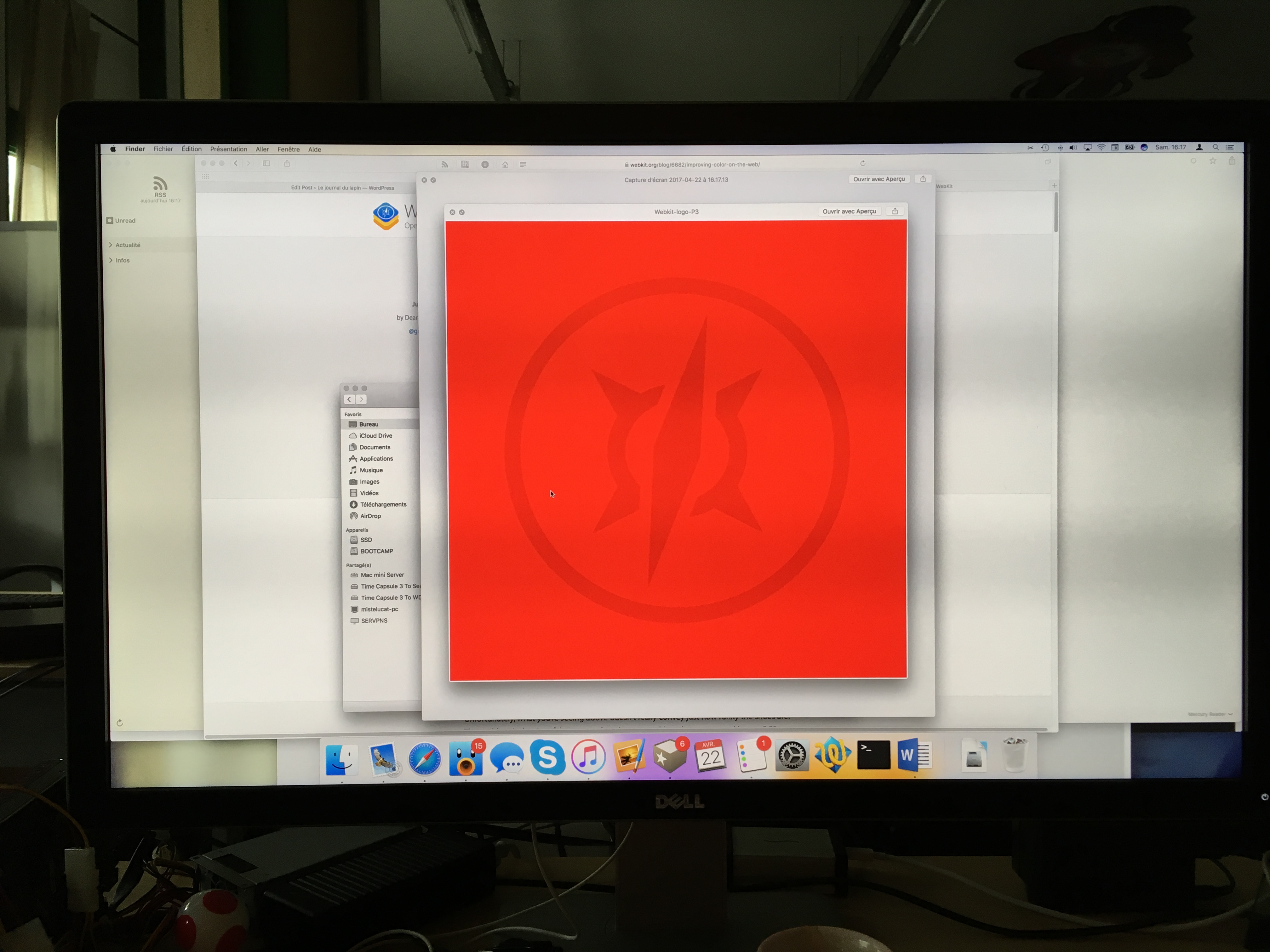This screenshot has height=952, width=1270.
Task: Open Messages from the Dock
Action: [x=506, y=759]
